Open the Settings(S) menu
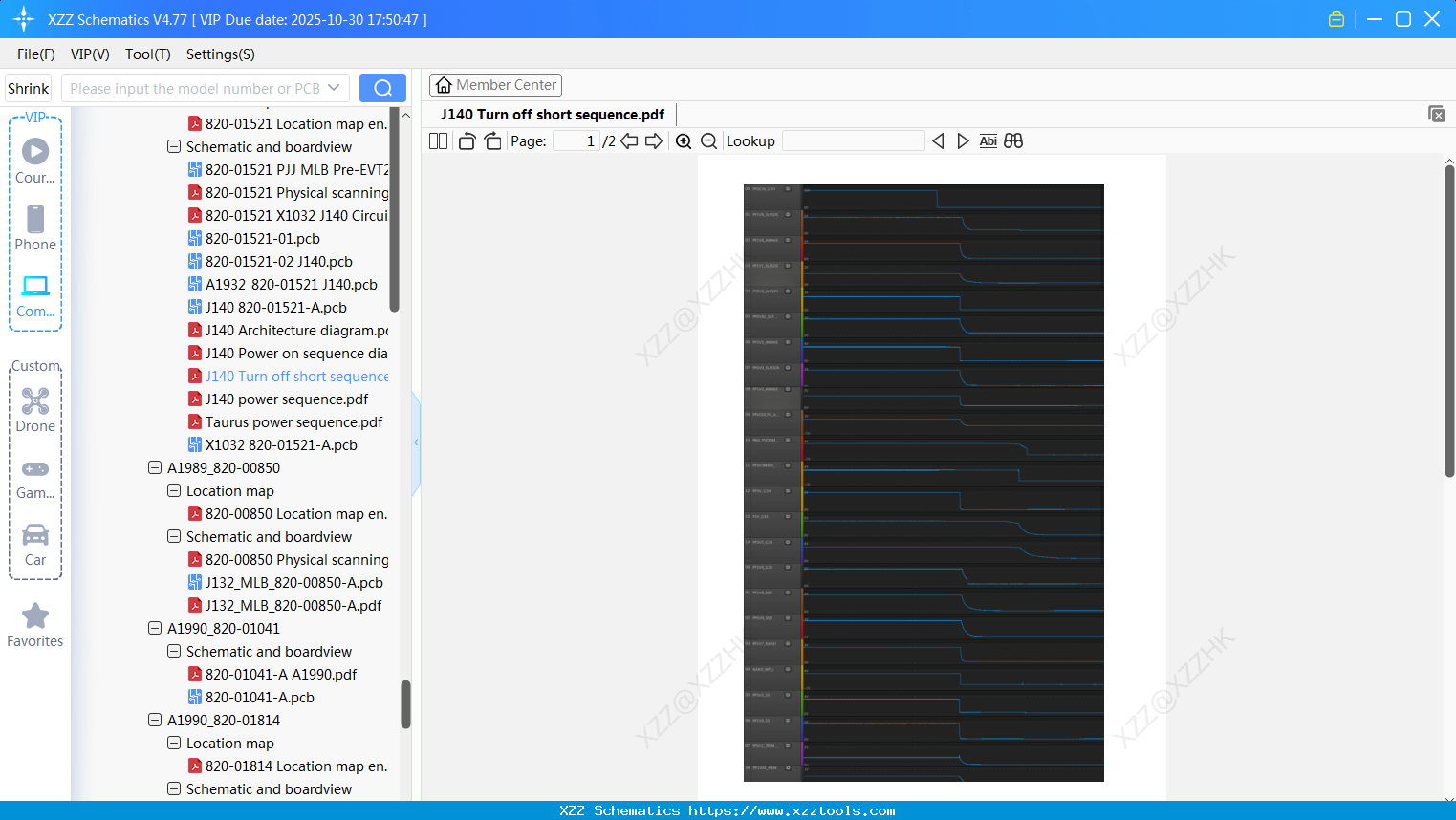 (x=221, y=54)
